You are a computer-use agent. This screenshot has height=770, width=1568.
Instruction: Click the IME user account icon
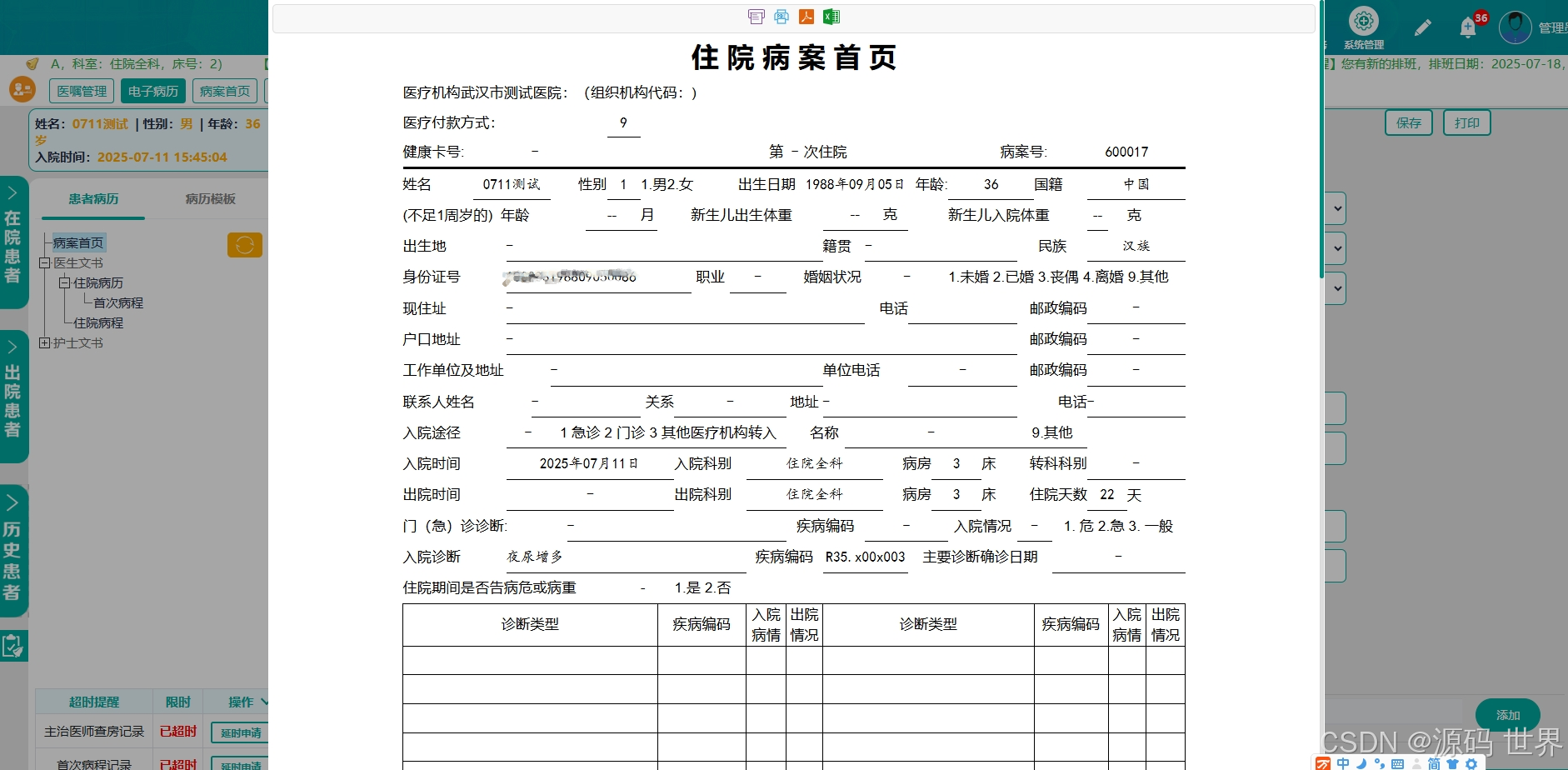1416,763
